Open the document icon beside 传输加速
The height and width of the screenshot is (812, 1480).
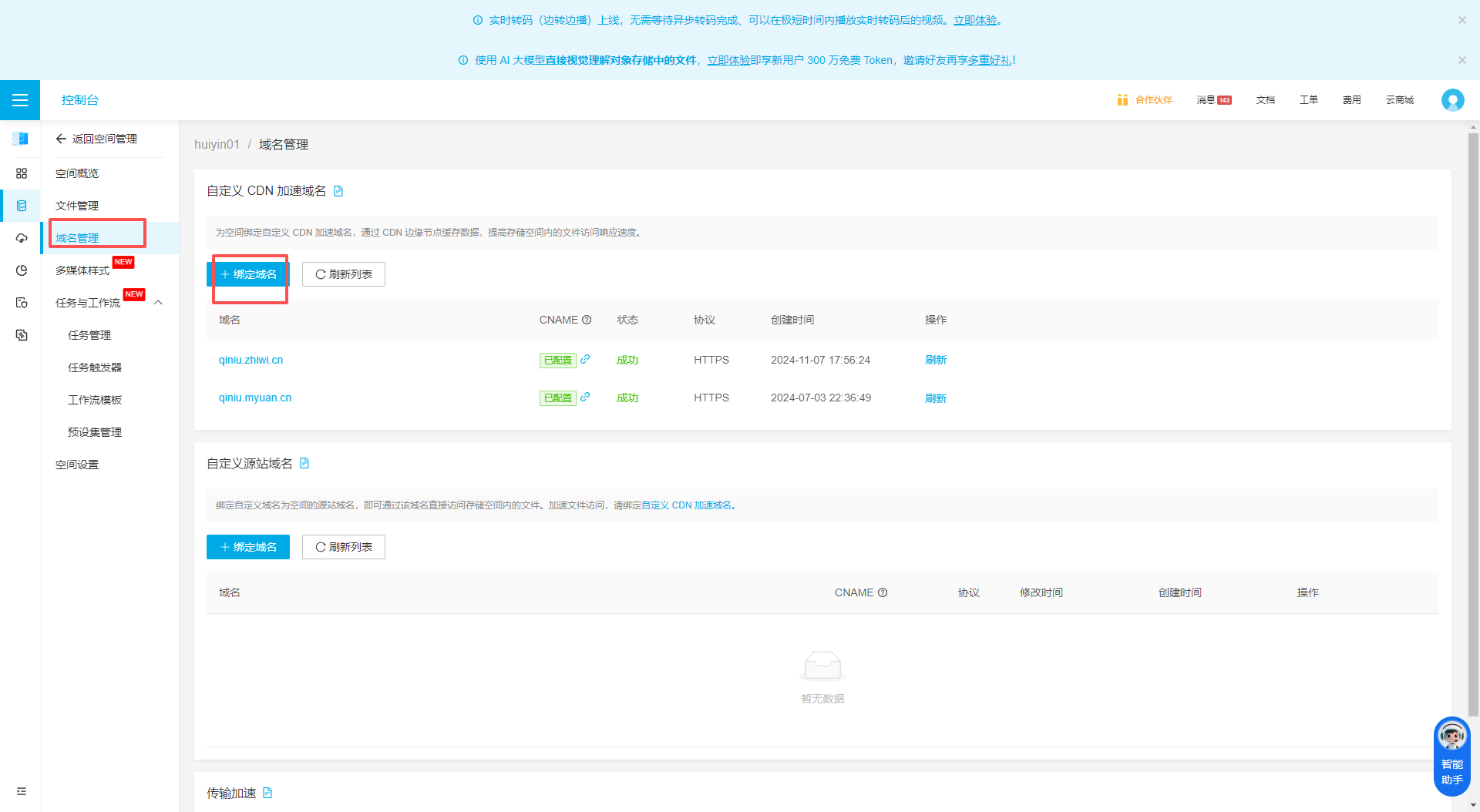click(267, 793)
